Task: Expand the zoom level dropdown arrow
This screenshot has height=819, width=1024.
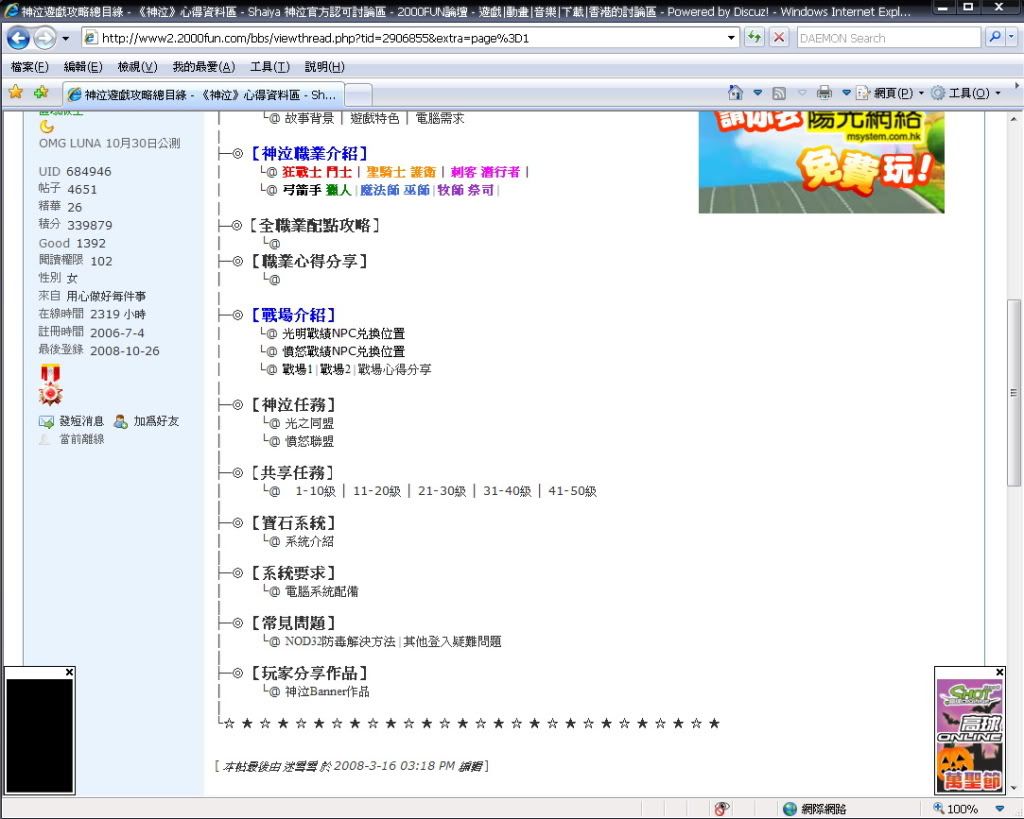Action: point(998,808)
